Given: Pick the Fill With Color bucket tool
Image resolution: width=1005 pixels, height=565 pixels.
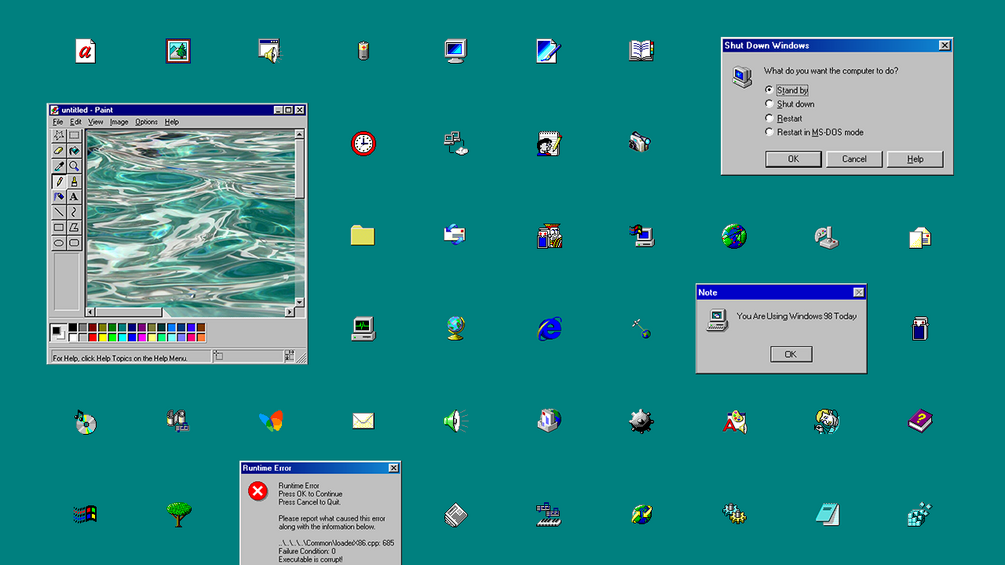Looking at the screenshot, I should click(x=74, y=151).
